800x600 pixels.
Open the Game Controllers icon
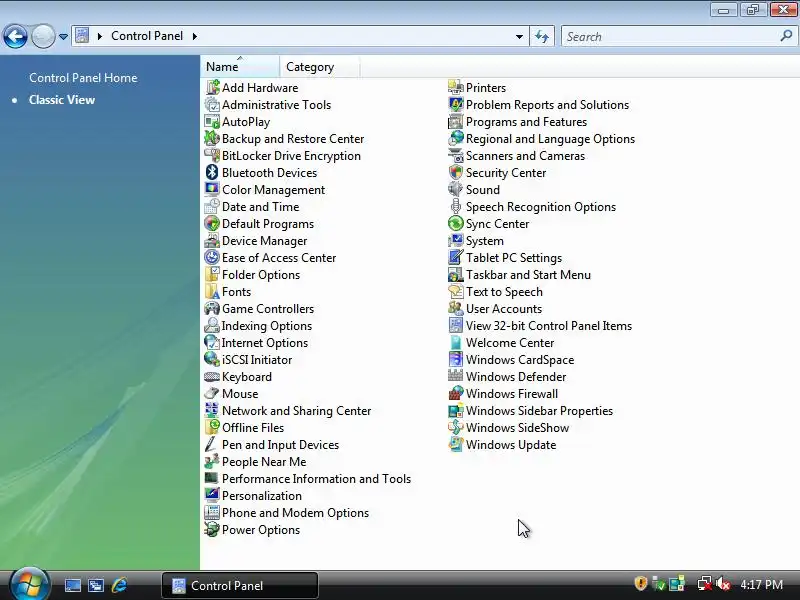pos(212,309)
